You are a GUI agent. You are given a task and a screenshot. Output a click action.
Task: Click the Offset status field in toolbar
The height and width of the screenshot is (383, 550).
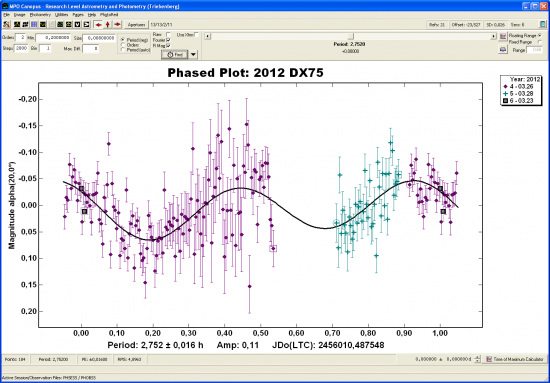466,25
